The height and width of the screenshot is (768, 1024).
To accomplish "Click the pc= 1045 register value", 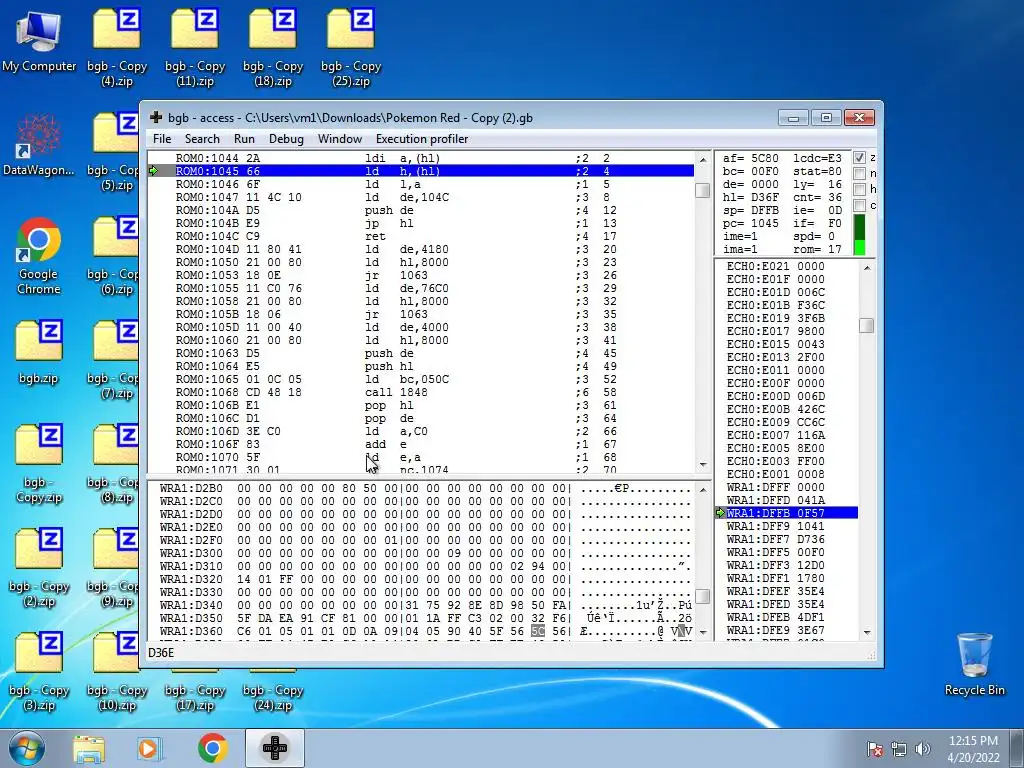I will click(750, 223).
